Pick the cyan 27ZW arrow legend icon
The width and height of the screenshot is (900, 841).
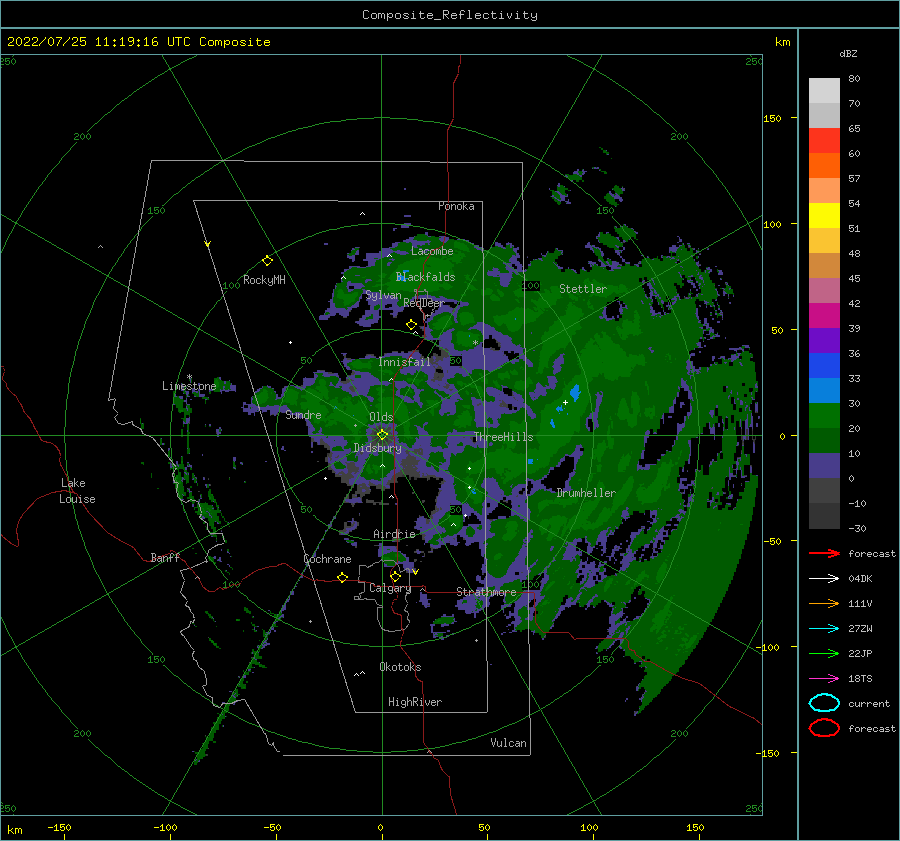click(x=824, y=629)
